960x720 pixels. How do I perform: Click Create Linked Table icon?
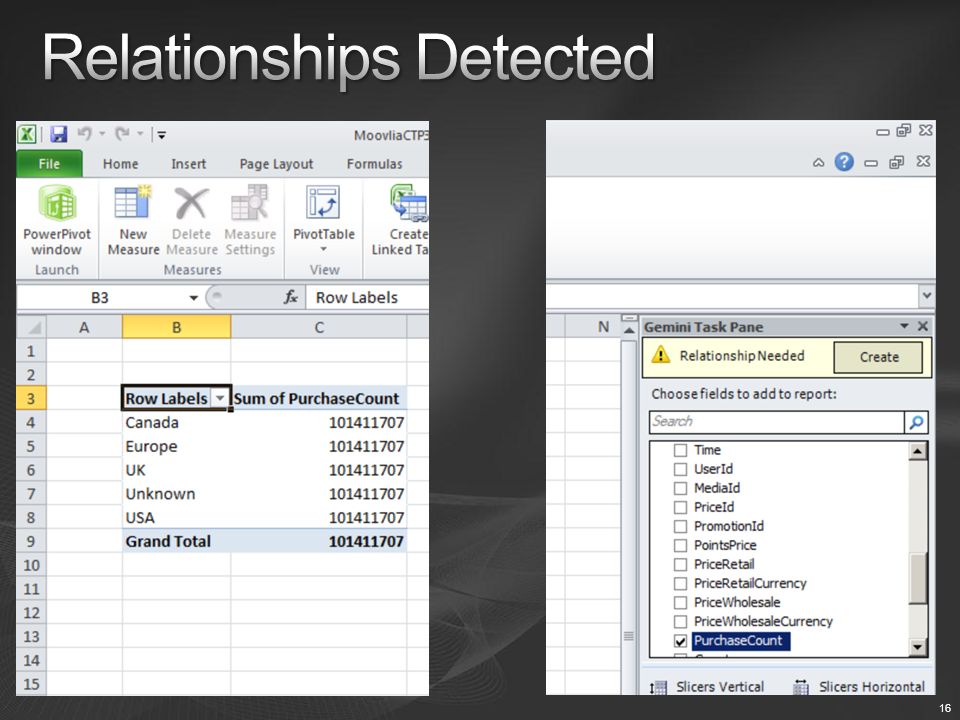click(409, 204)
